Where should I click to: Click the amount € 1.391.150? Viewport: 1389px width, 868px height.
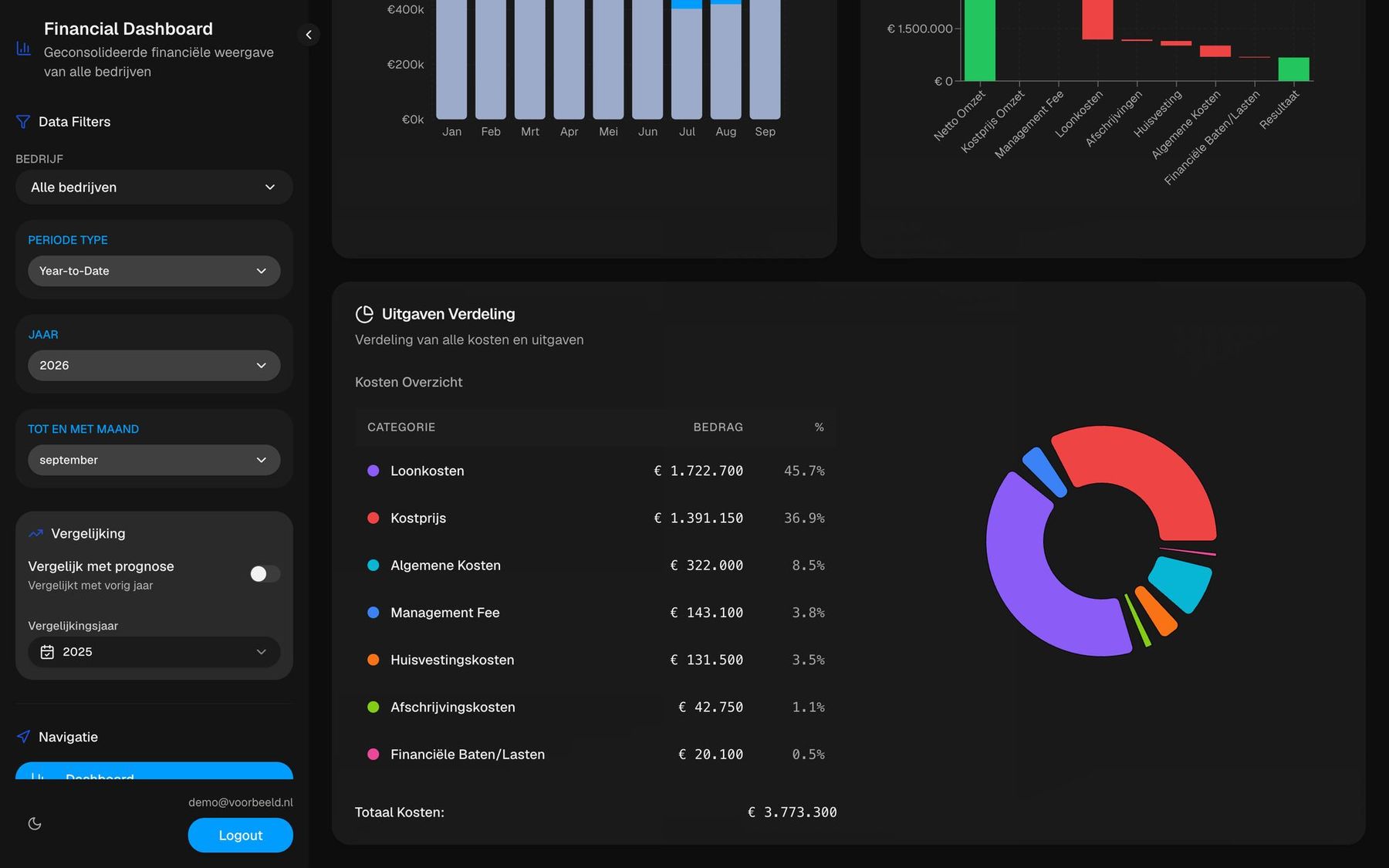click(x=698, y=518)
